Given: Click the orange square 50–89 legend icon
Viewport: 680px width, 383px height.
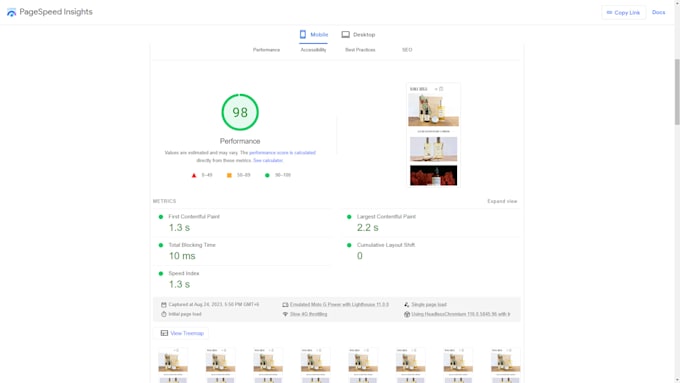Looking at the screenshot, I should click(x=229, y=175).
